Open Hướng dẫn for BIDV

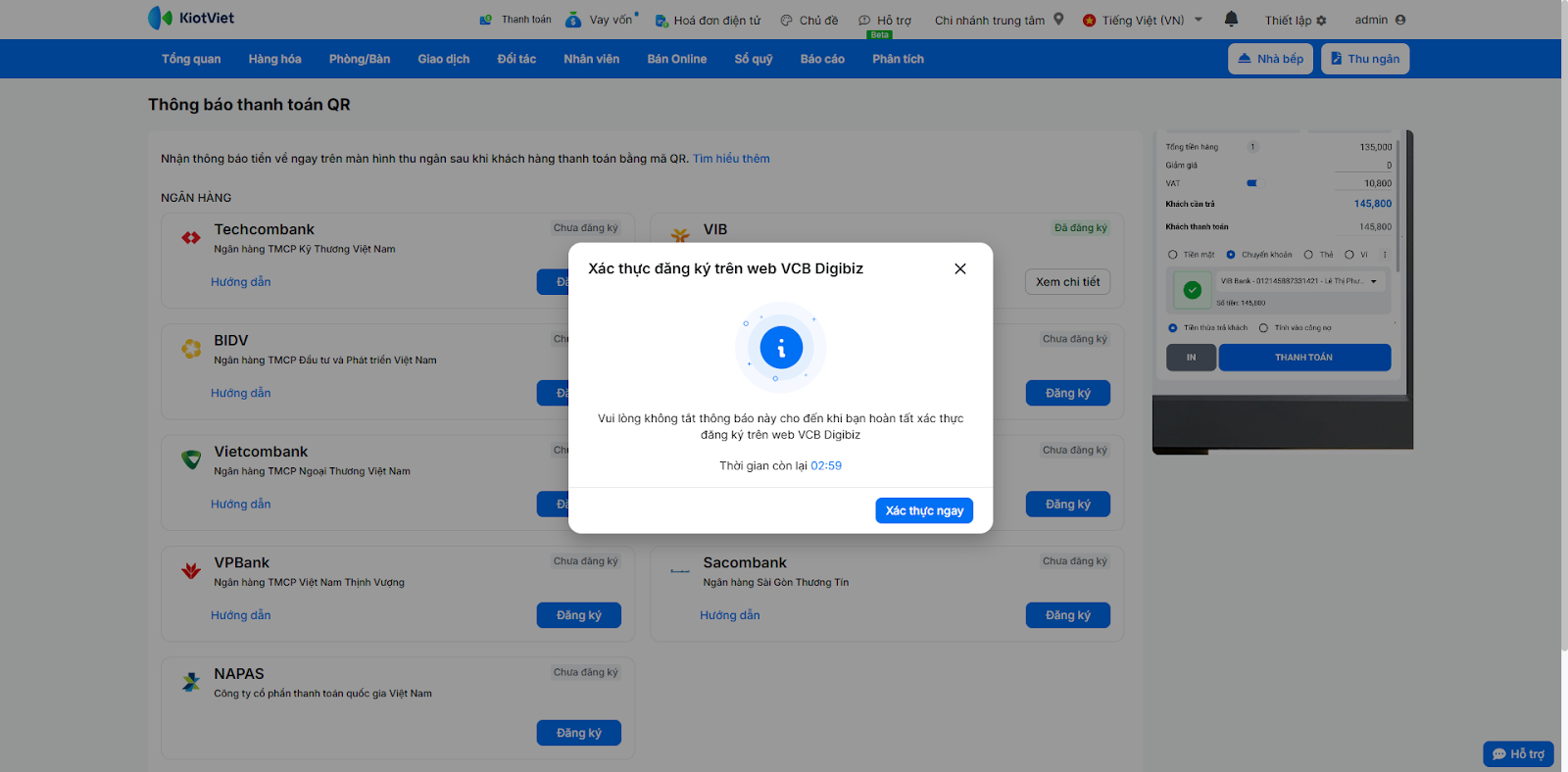pyautogui.click(x=241, y=393)
